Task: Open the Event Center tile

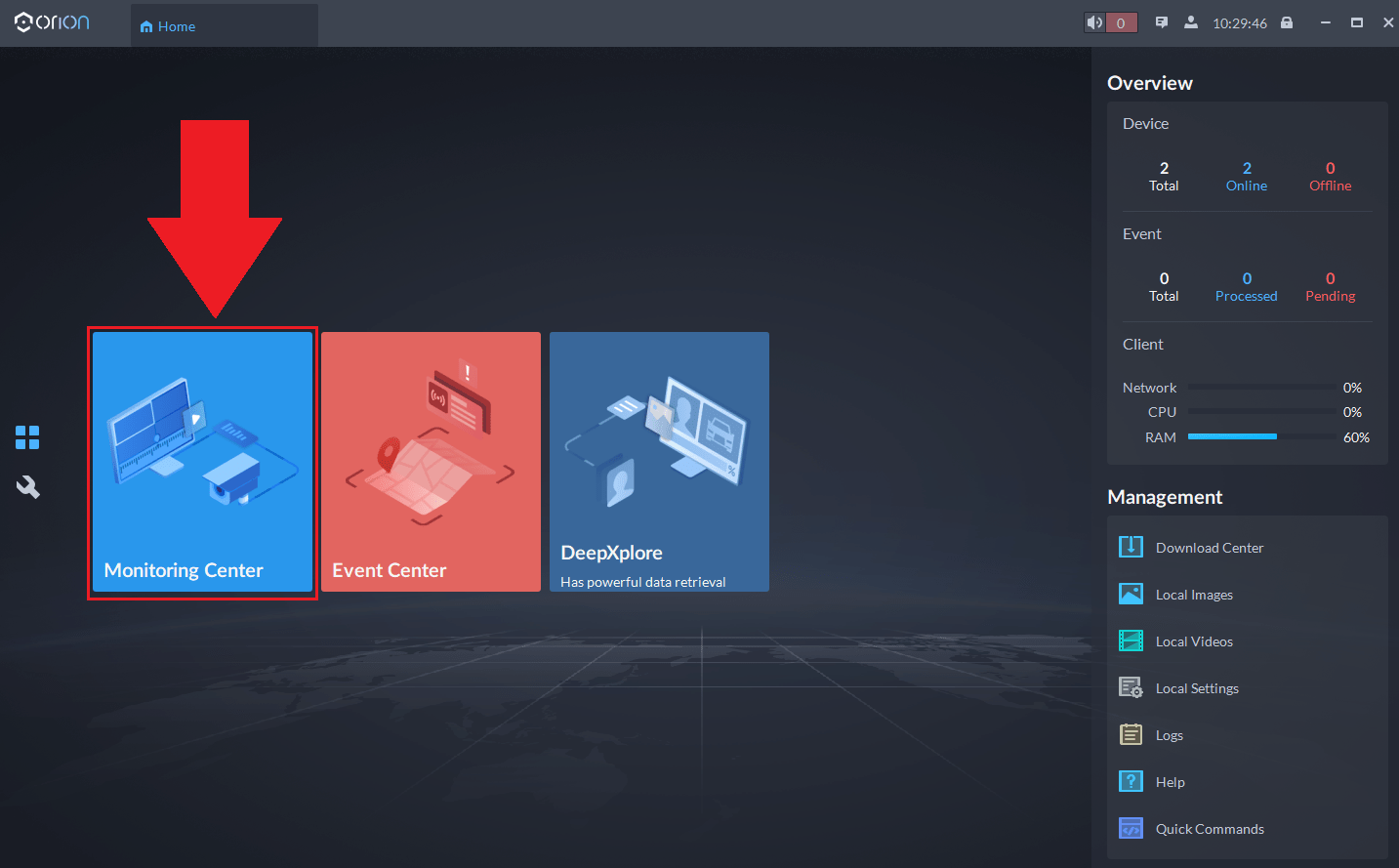Action: (431, 462)
